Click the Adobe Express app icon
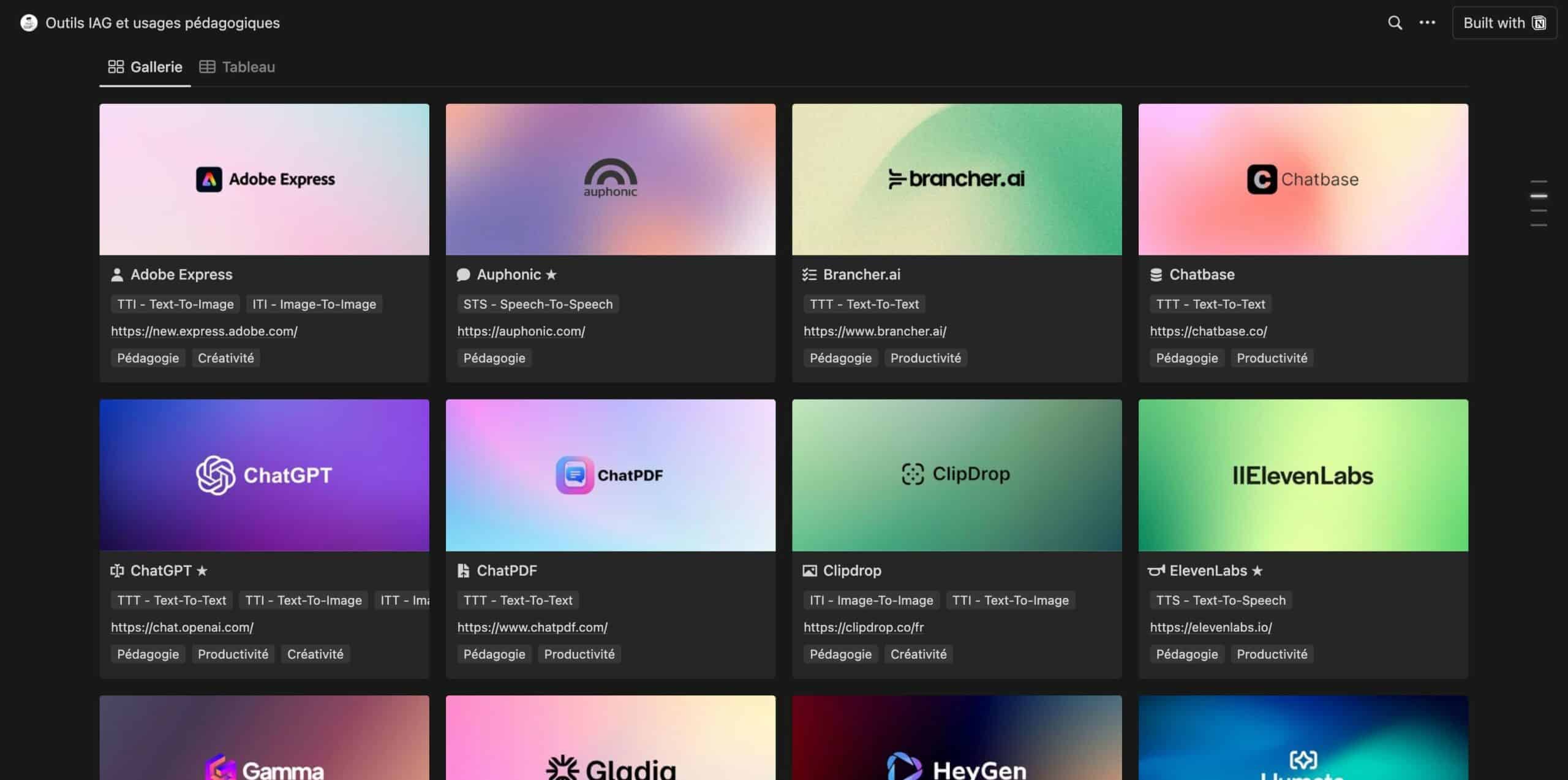Screen dimensions: 1568x780 (207, 179)
